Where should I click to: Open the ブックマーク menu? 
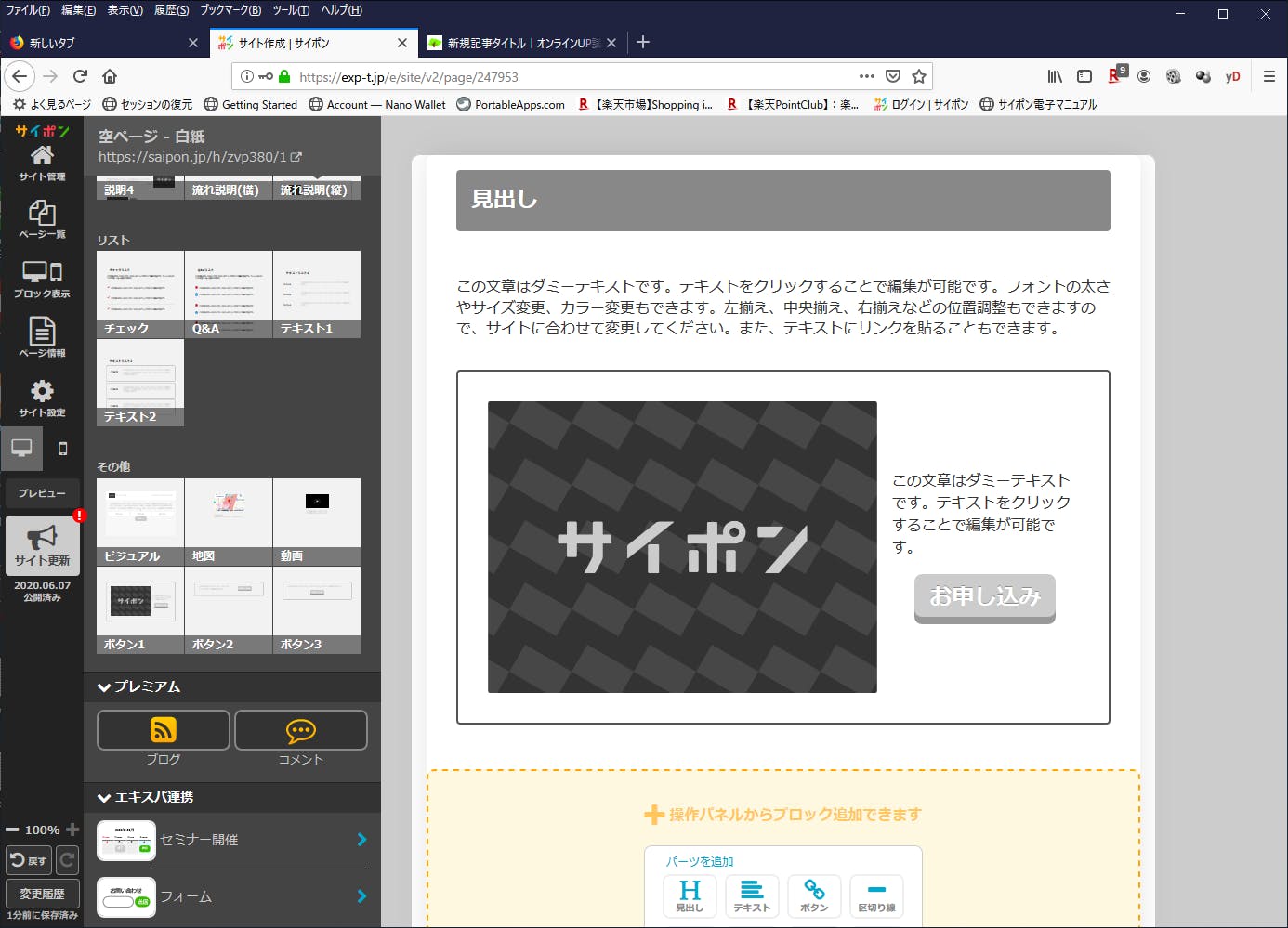(x=230, y=10)
